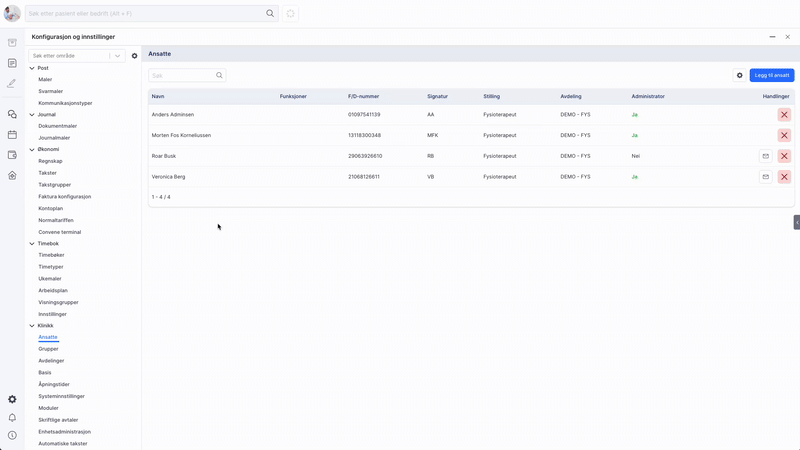Click Legg til ansatt button
800x450 pixels.
tap(771, 75)
